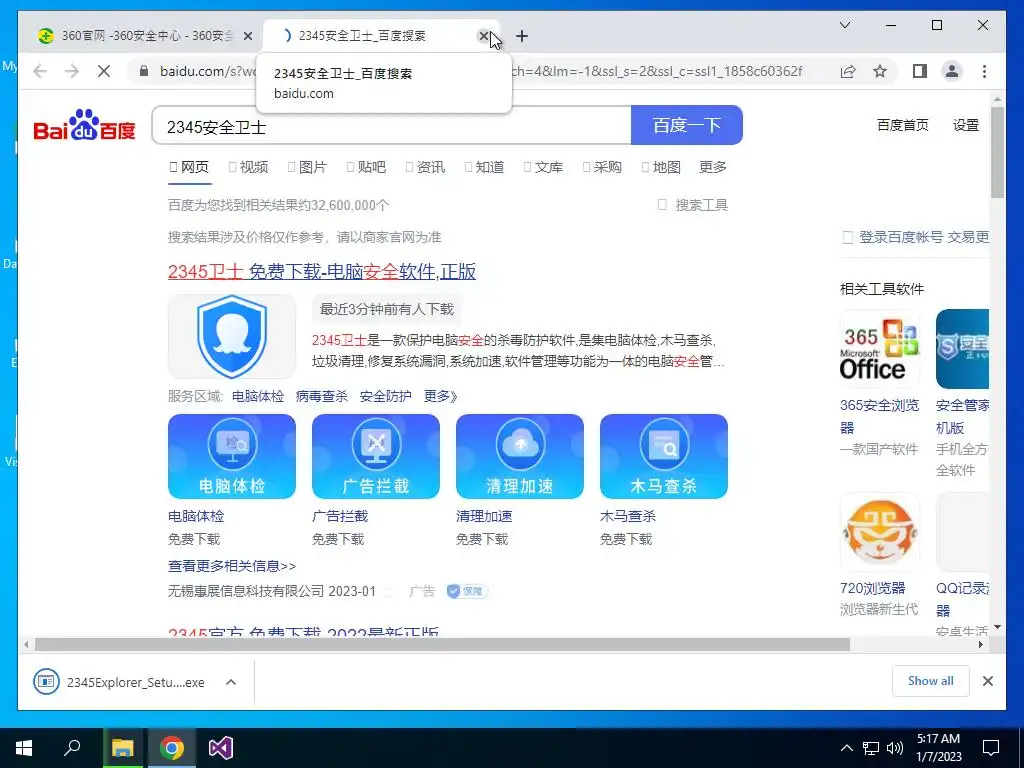Open Windows Start menu
The height and width of the screenshot is (768, 1024).
click(24, 748)
